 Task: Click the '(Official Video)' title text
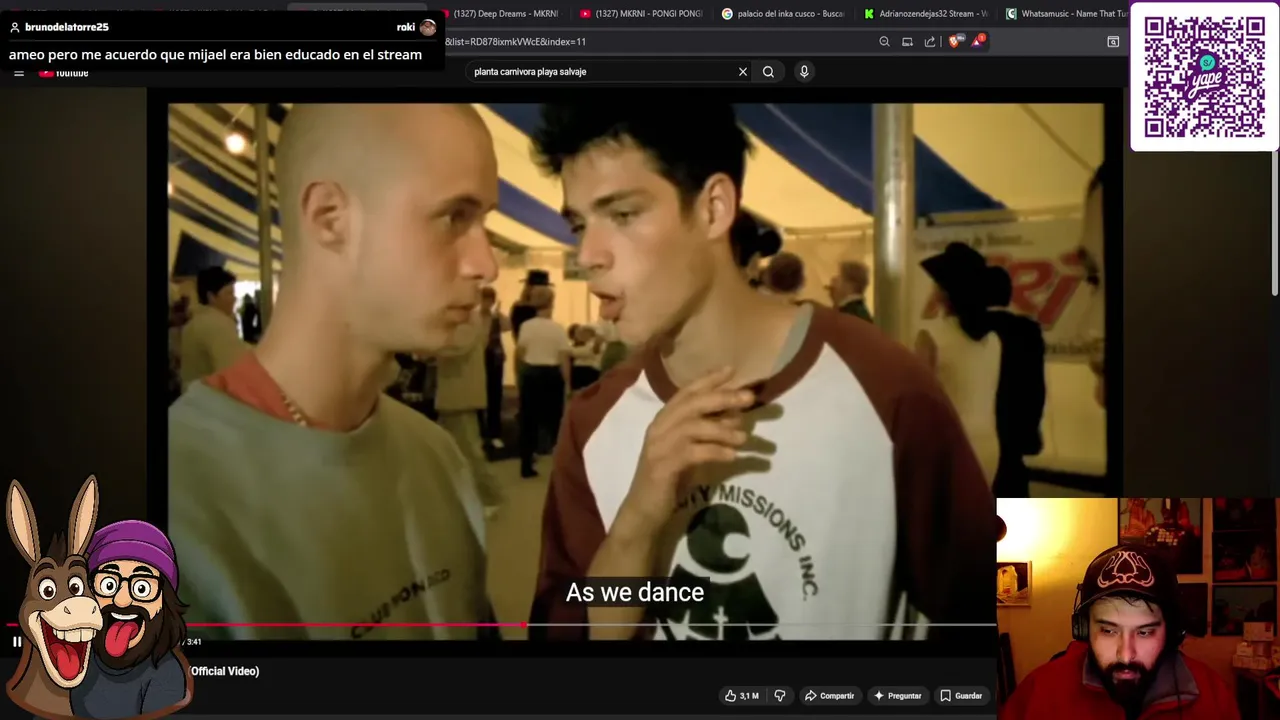pyautogui.click(x=225, y=671)
